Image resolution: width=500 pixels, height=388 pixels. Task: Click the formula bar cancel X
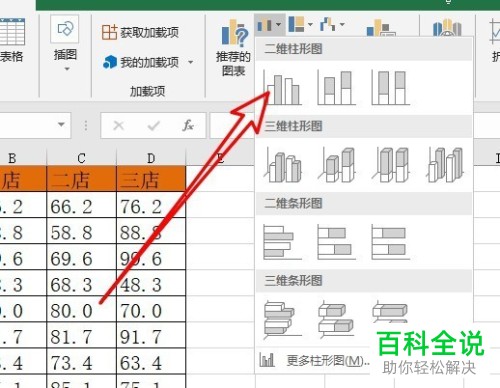(119, 126)
